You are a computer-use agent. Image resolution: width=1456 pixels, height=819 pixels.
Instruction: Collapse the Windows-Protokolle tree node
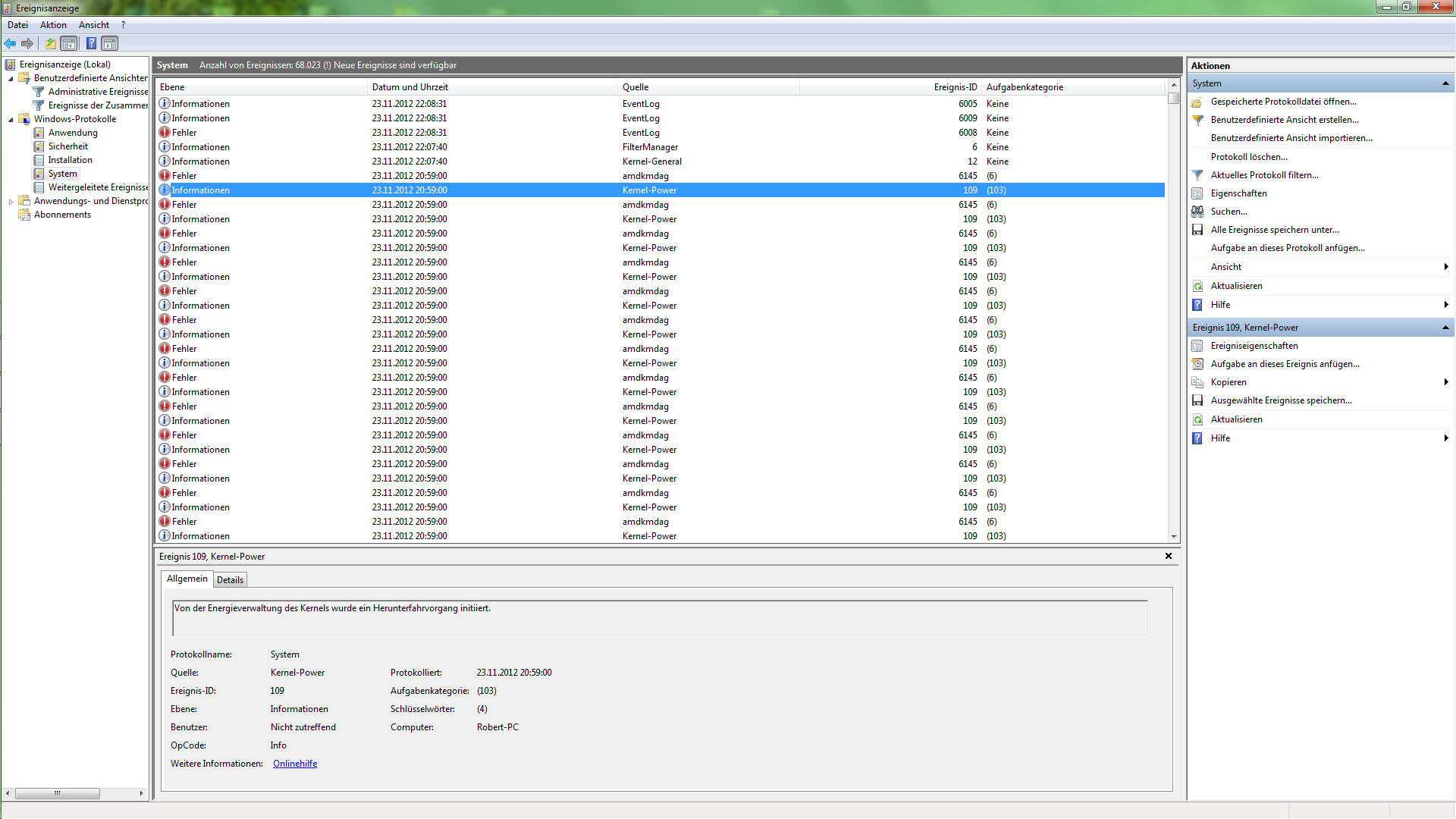11,119
